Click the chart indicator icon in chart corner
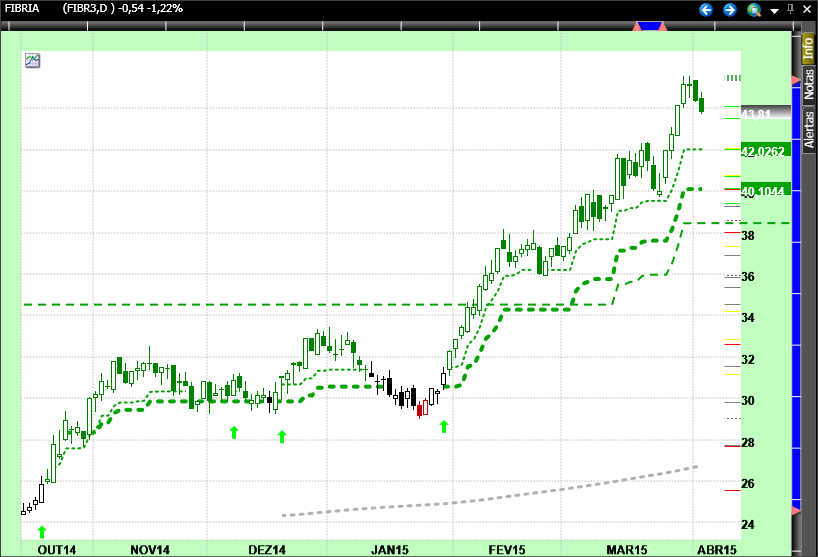The image size is (818, 557). coord(32,60)
